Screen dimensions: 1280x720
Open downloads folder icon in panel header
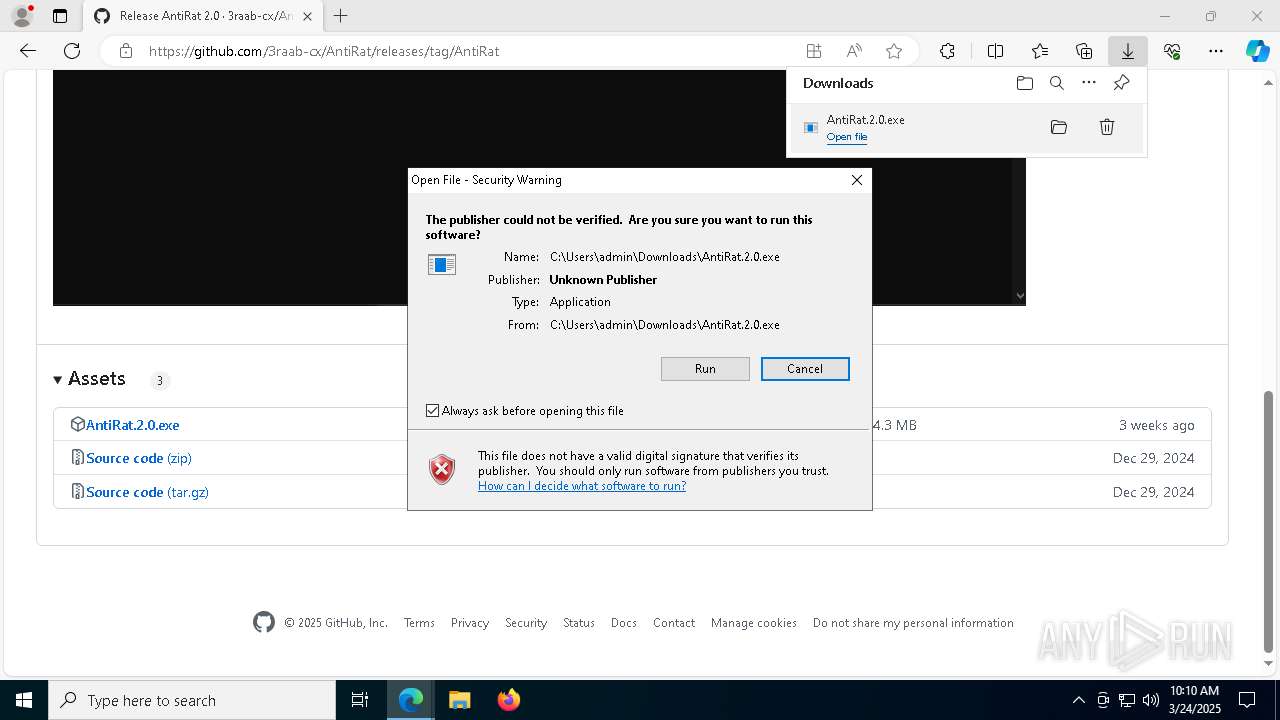pos(1025,83)
